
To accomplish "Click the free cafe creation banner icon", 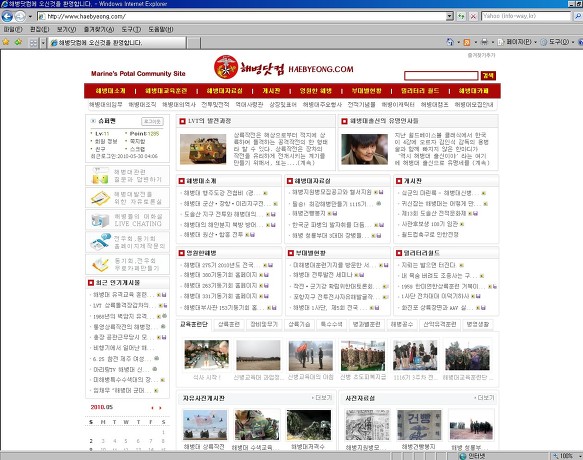I will pyautogui.click(x=100, y=264).
